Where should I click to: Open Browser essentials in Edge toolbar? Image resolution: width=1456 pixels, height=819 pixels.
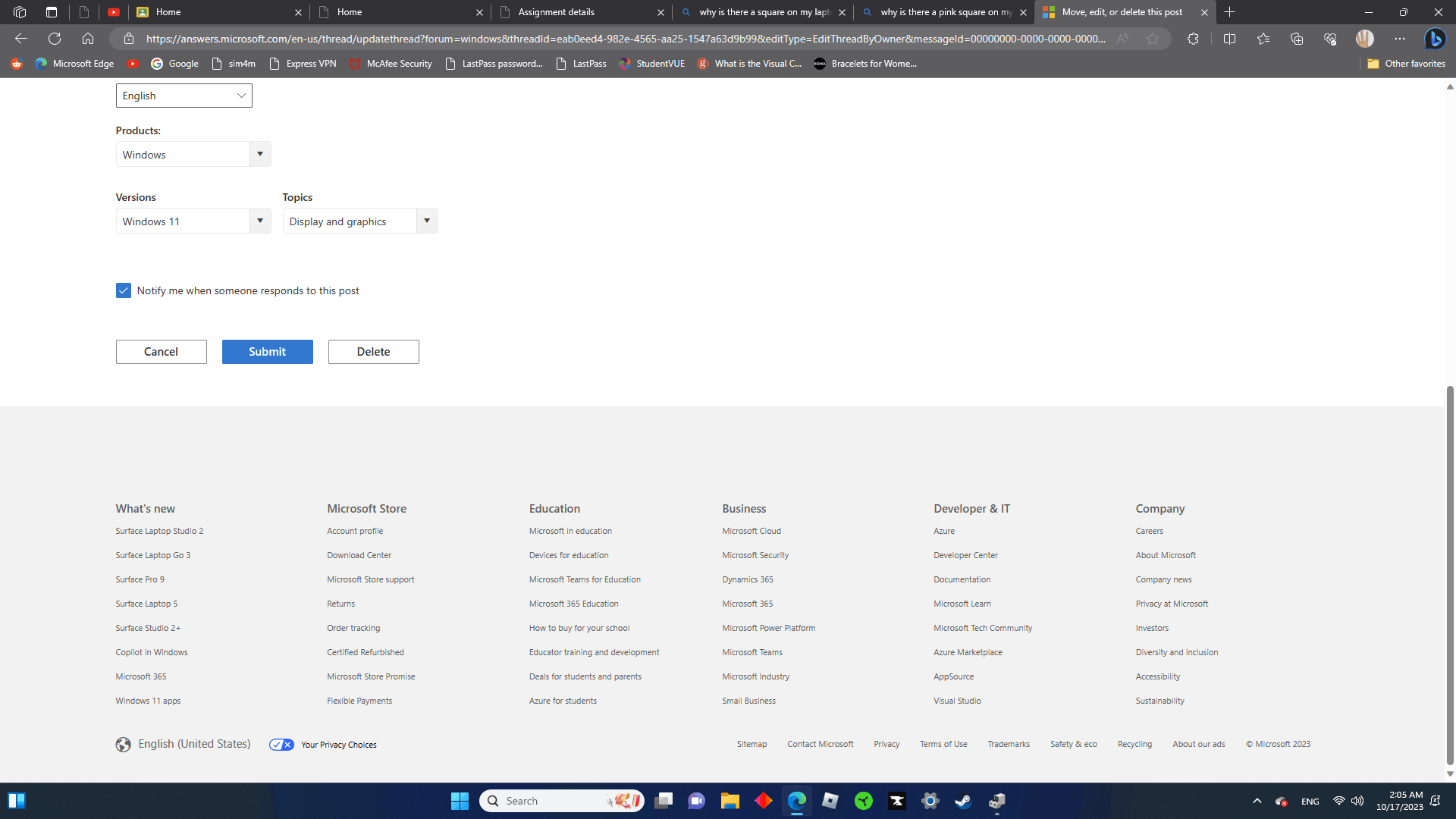coord(1329,39)
